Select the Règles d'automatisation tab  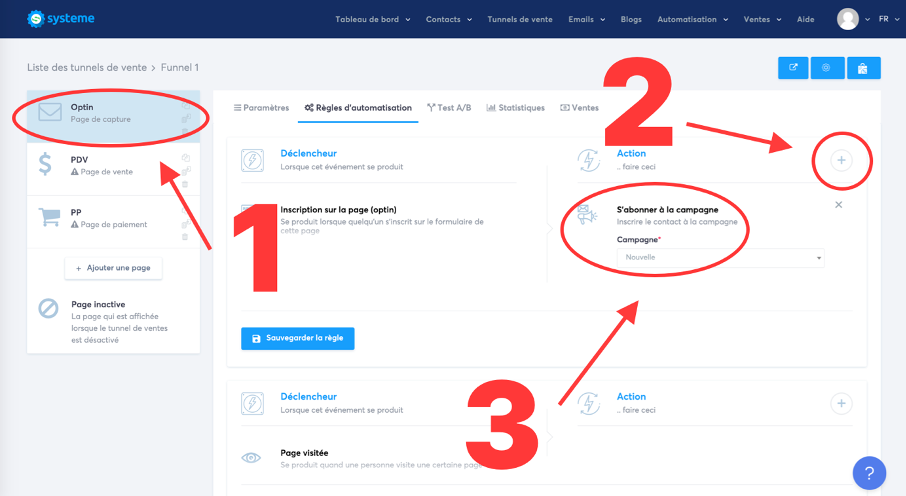(358, 108)
